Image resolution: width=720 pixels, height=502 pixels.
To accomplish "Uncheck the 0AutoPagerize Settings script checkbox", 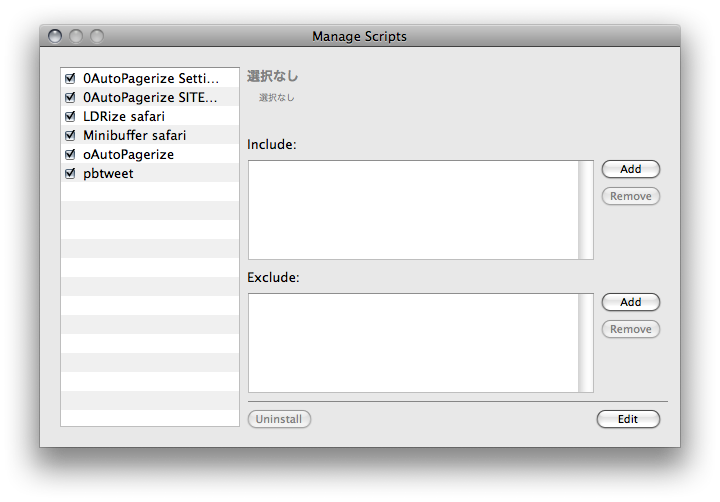I will click(x=70, y=78).
